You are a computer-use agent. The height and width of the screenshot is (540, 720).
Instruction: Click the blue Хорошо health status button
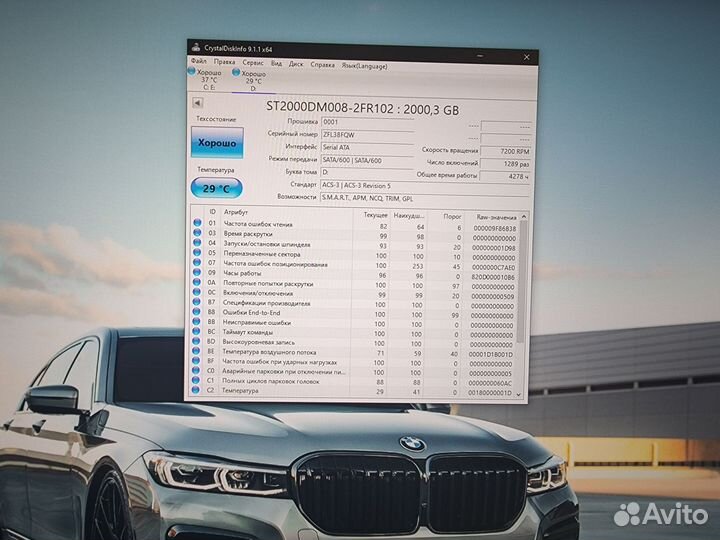click(216, 144)
